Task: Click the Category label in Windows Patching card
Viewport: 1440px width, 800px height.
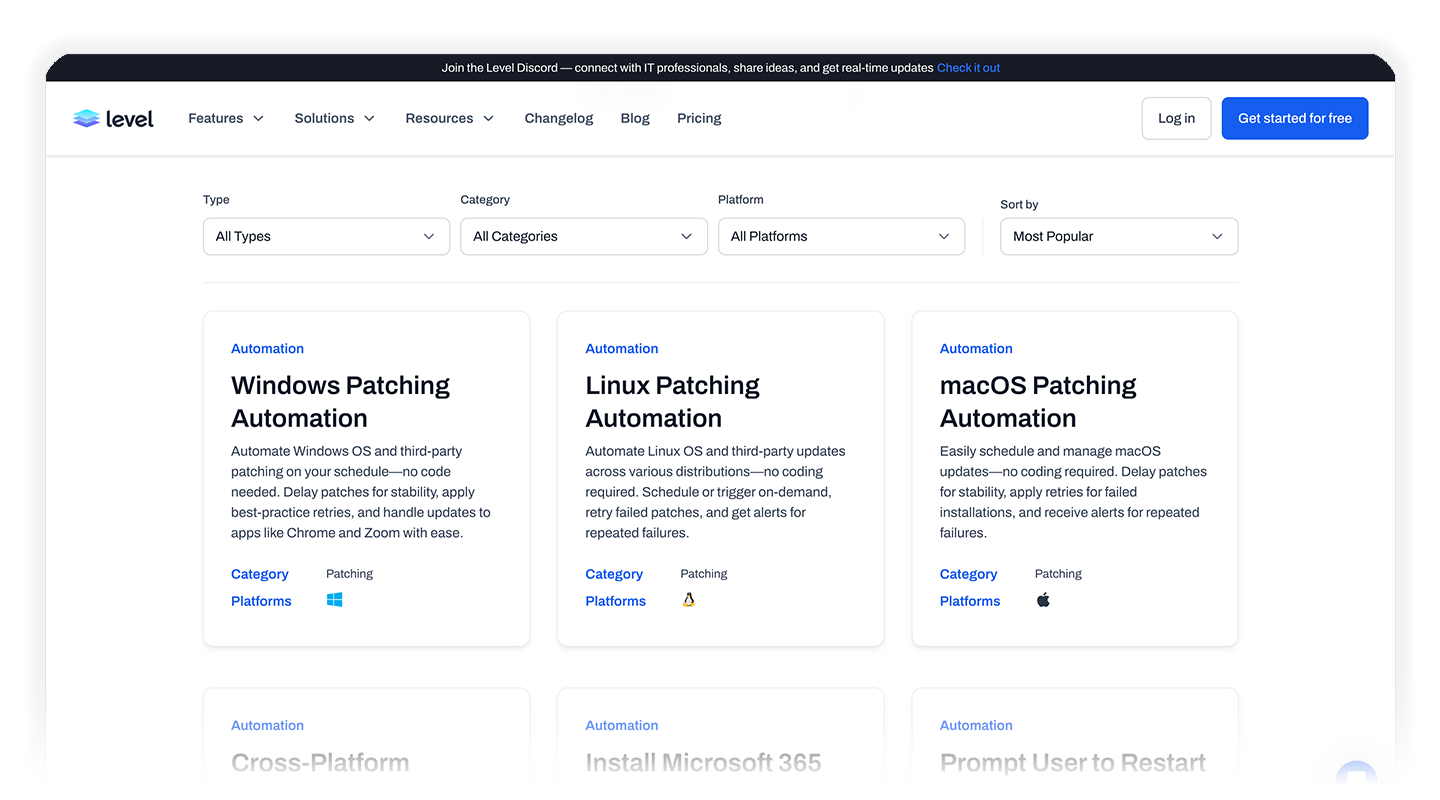Action: click(260, 574)
